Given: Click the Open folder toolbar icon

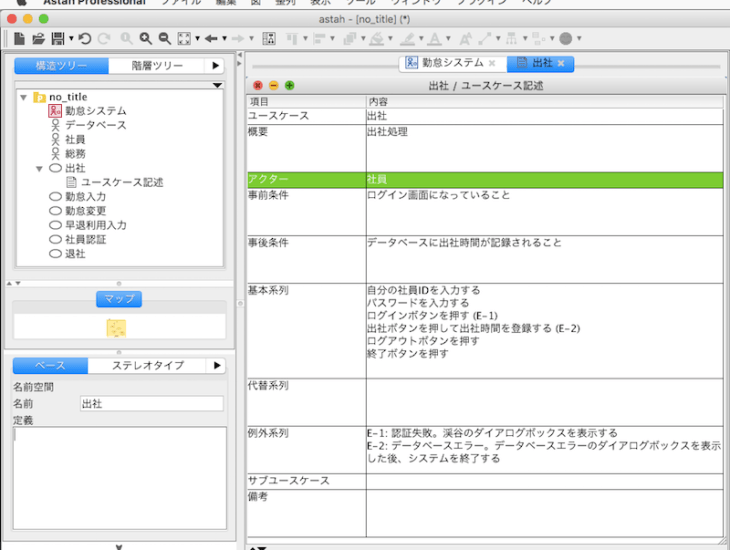Looking at the screenshot, I should pyautogui.click(x=38, y=38).
